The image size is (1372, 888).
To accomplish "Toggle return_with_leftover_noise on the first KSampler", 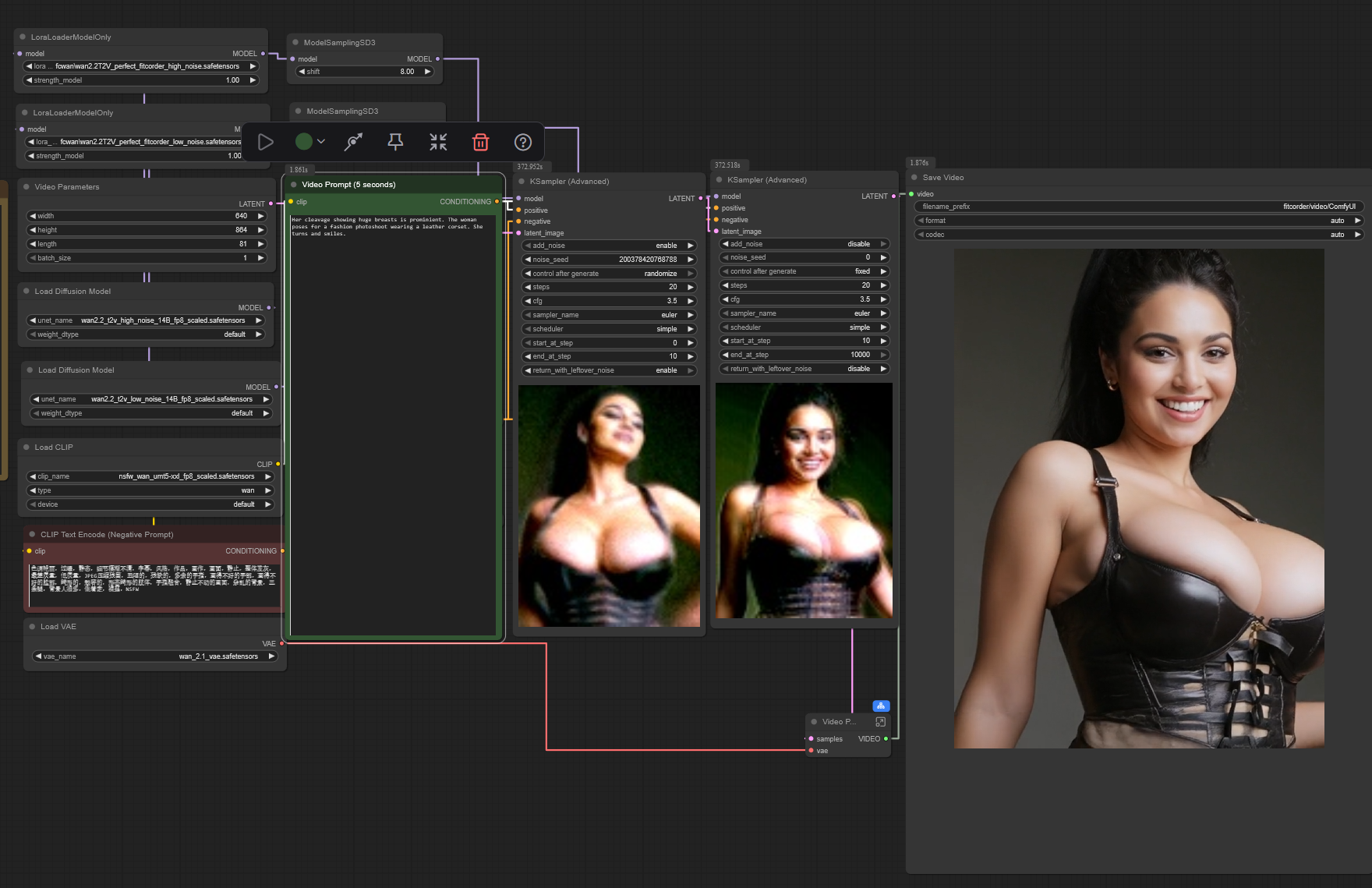I will pos(608,370).
